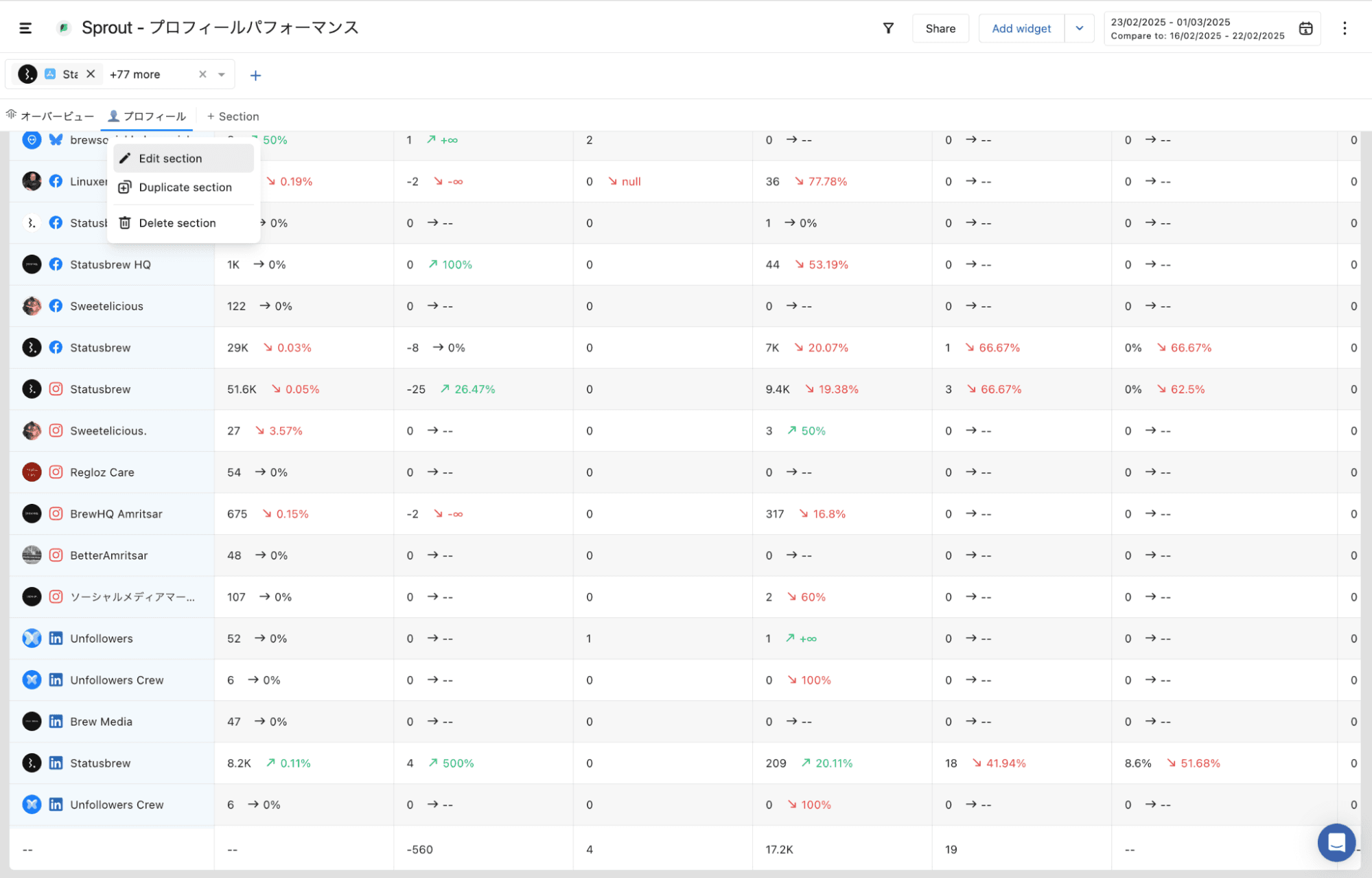
Task: Clear all selected profiles
Action: [202, 74]
